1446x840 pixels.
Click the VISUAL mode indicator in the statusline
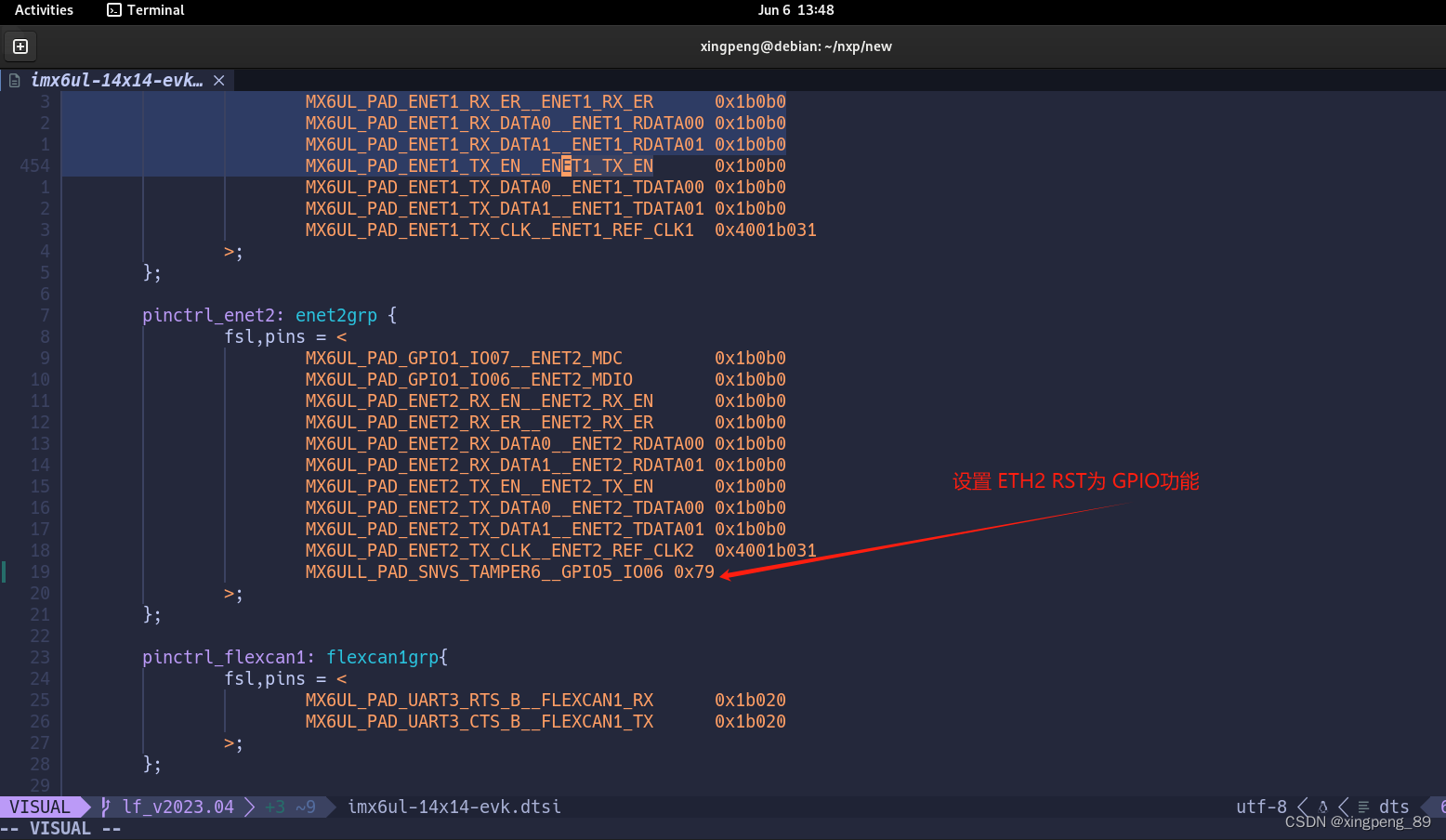41,807
